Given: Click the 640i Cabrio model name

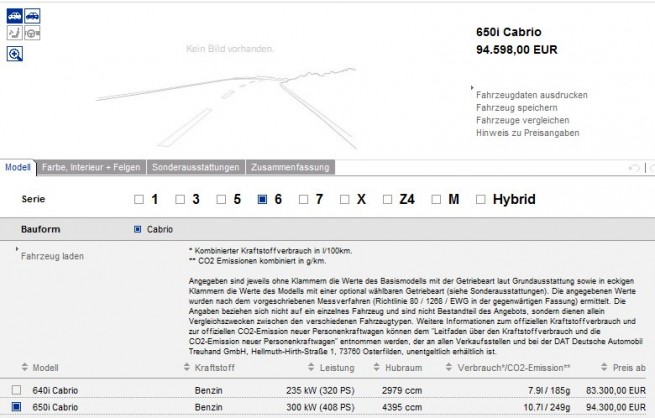Looking at the screenshot, I should coord(55,390).
